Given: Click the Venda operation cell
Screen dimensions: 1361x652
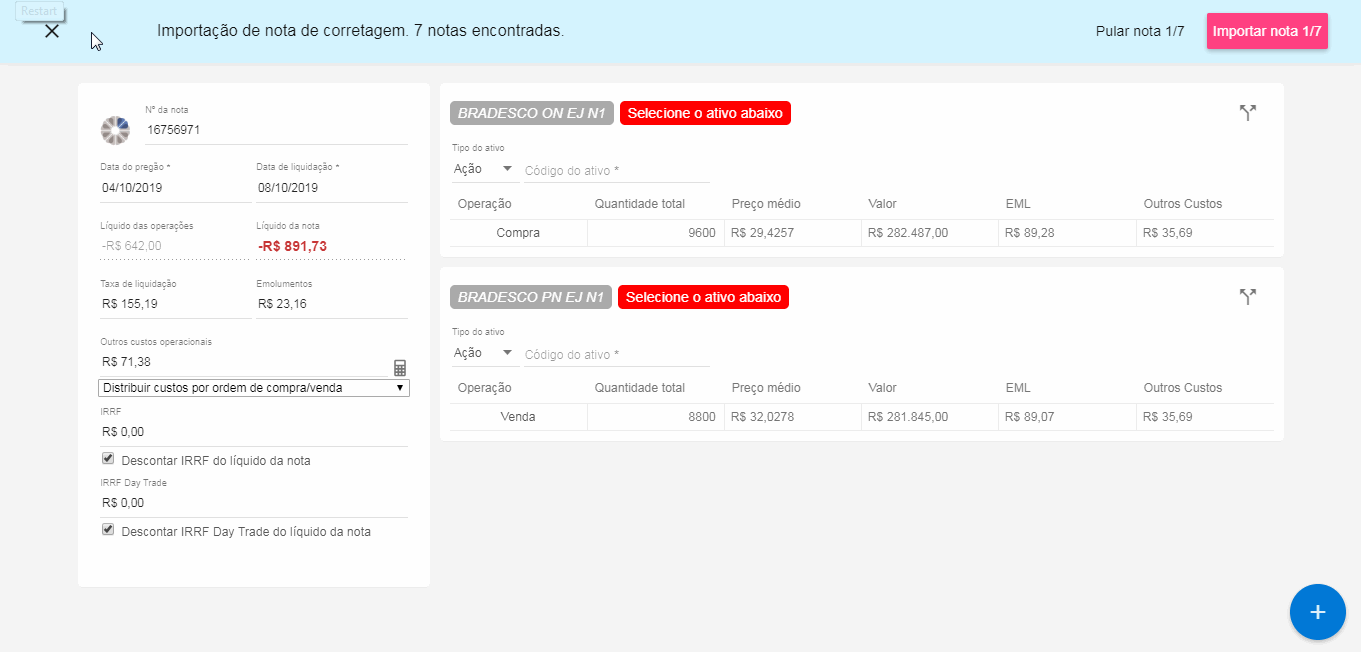Looking at the screenshot, I should pos(518,417).
